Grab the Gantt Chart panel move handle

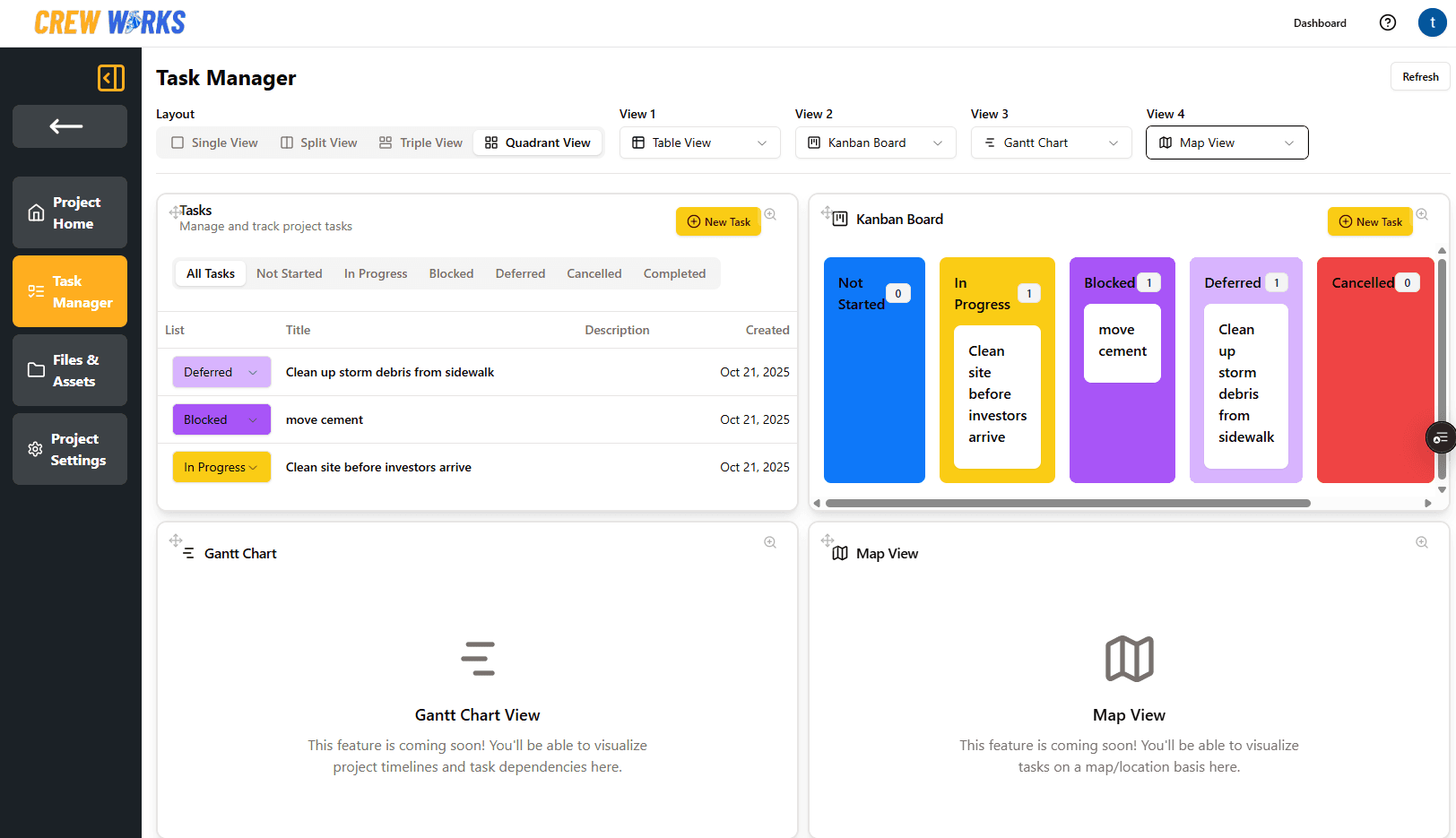[176, 540]
